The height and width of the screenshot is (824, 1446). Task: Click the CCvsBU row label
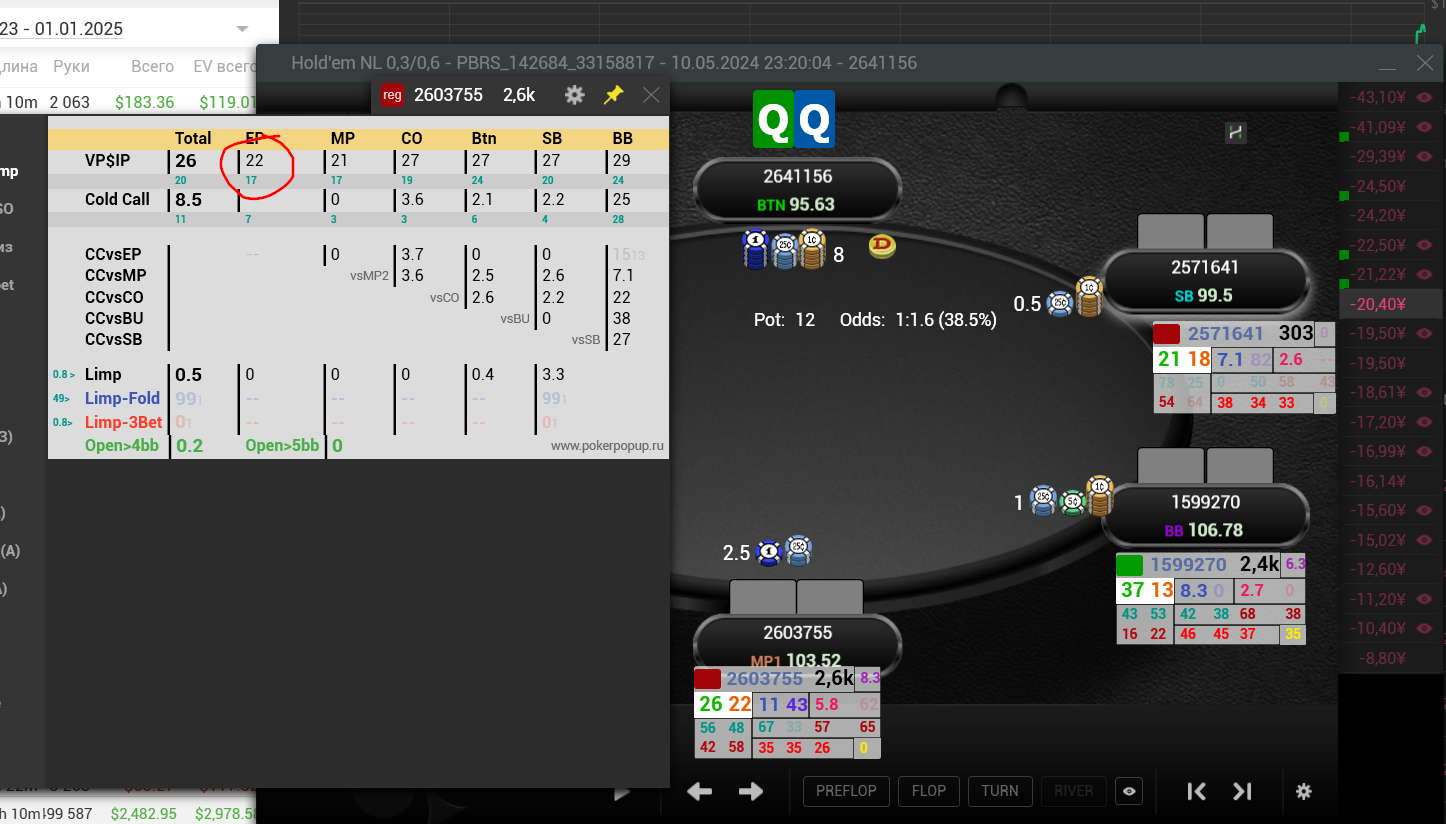pos(114,319)
